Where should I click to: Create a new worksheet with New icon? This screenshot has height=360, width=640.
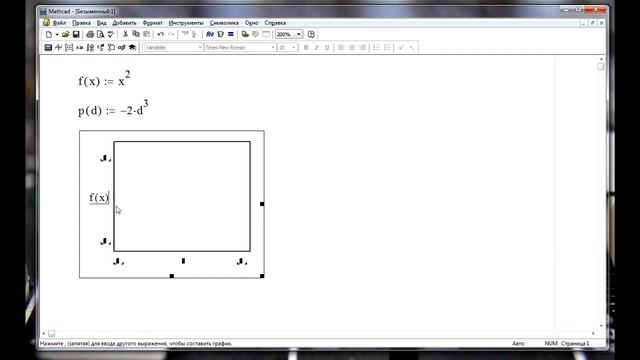point(49,34)
